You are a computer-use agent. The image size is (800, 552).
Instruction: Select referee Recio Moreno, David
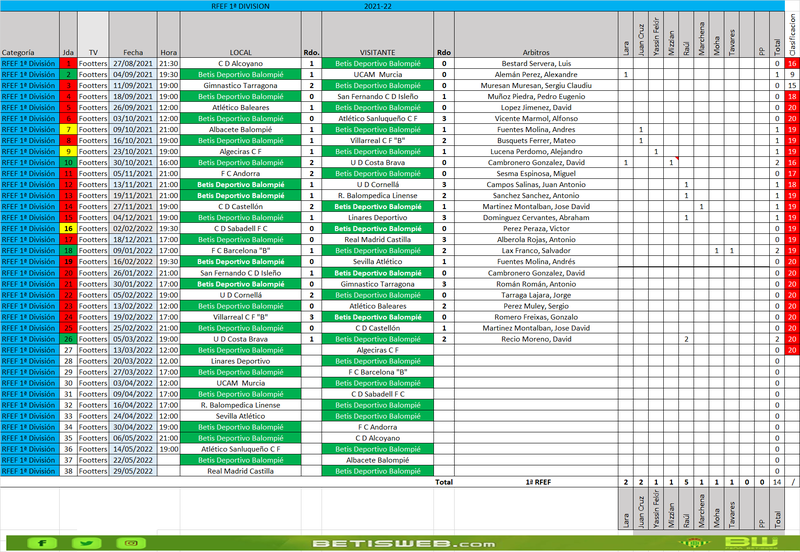point(536,339)
